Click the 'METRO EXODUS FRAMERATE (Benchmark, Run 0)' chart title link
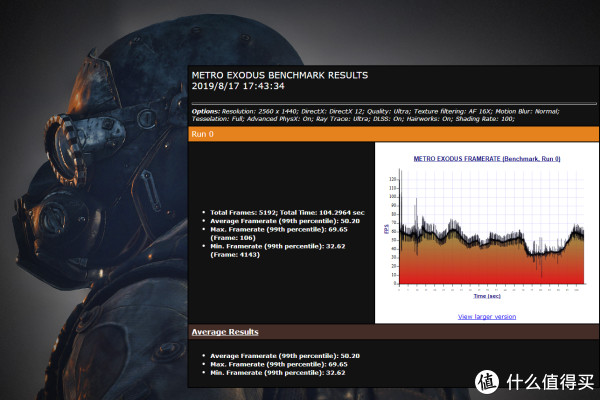Screen dimensions: 600x400 point(487,158)
